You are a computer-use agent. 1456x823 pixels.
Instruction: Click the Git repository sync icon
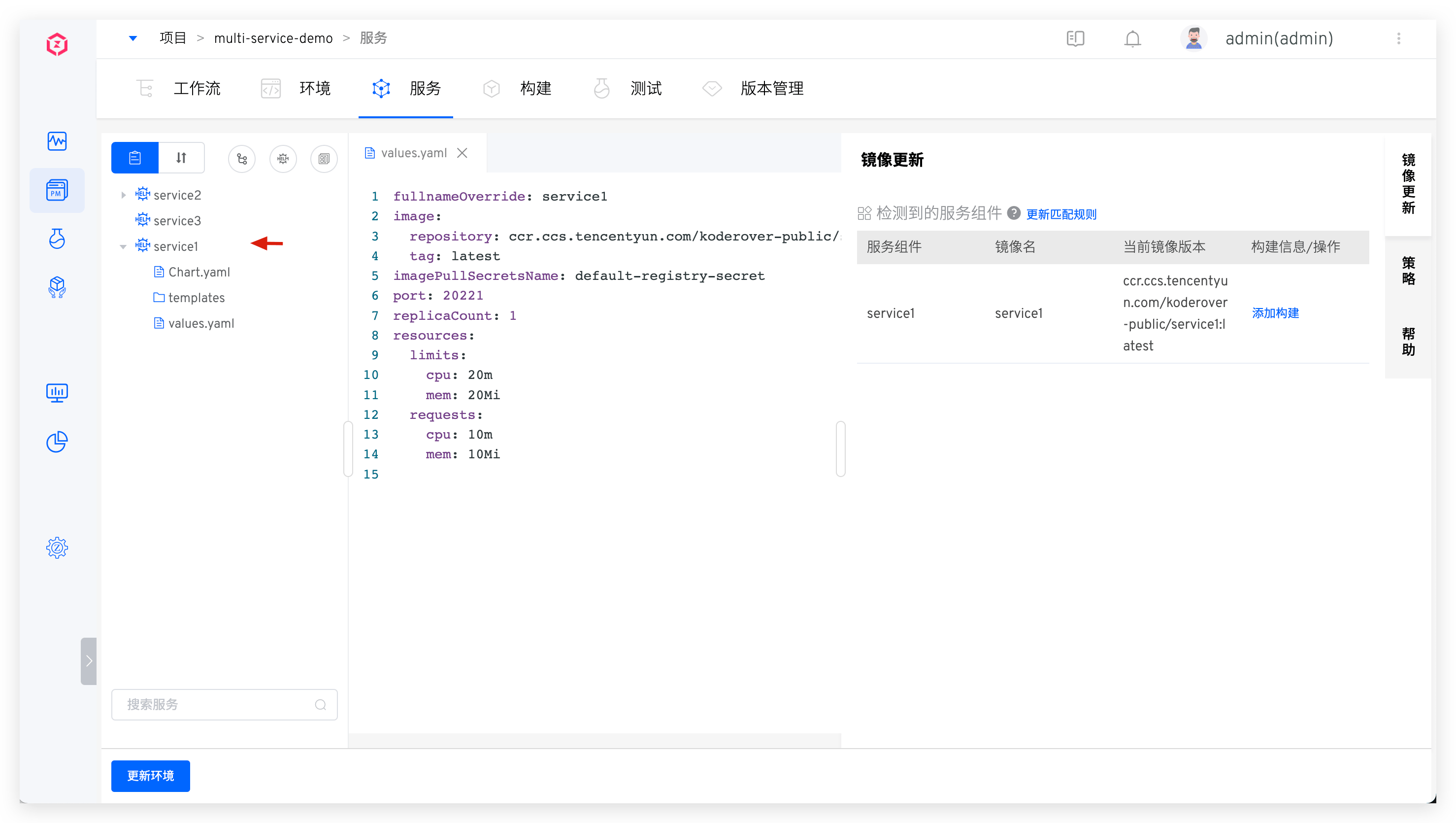point(242,158)
